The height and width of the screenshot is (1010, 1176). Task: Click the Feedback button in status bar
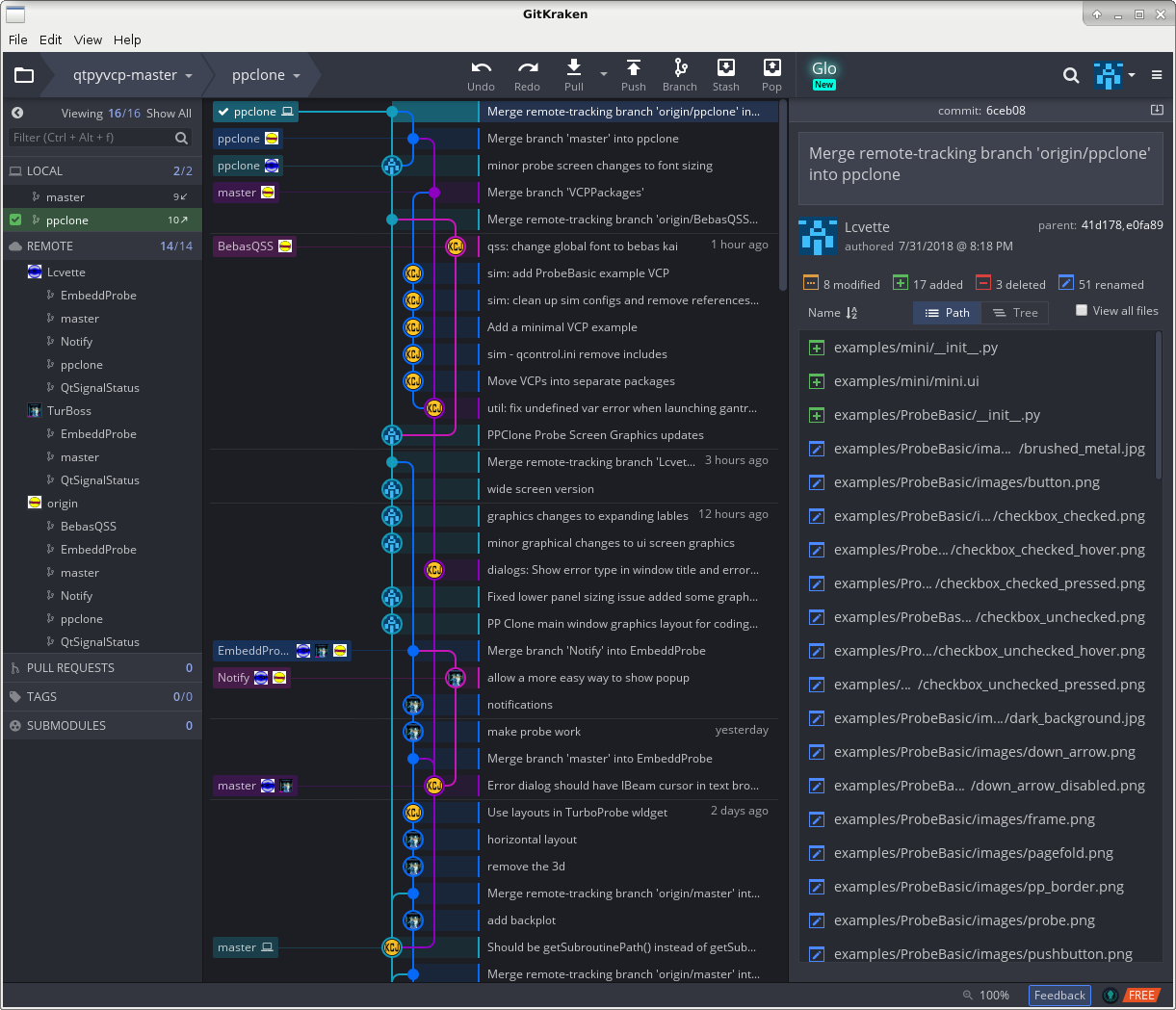point(1059,996)
